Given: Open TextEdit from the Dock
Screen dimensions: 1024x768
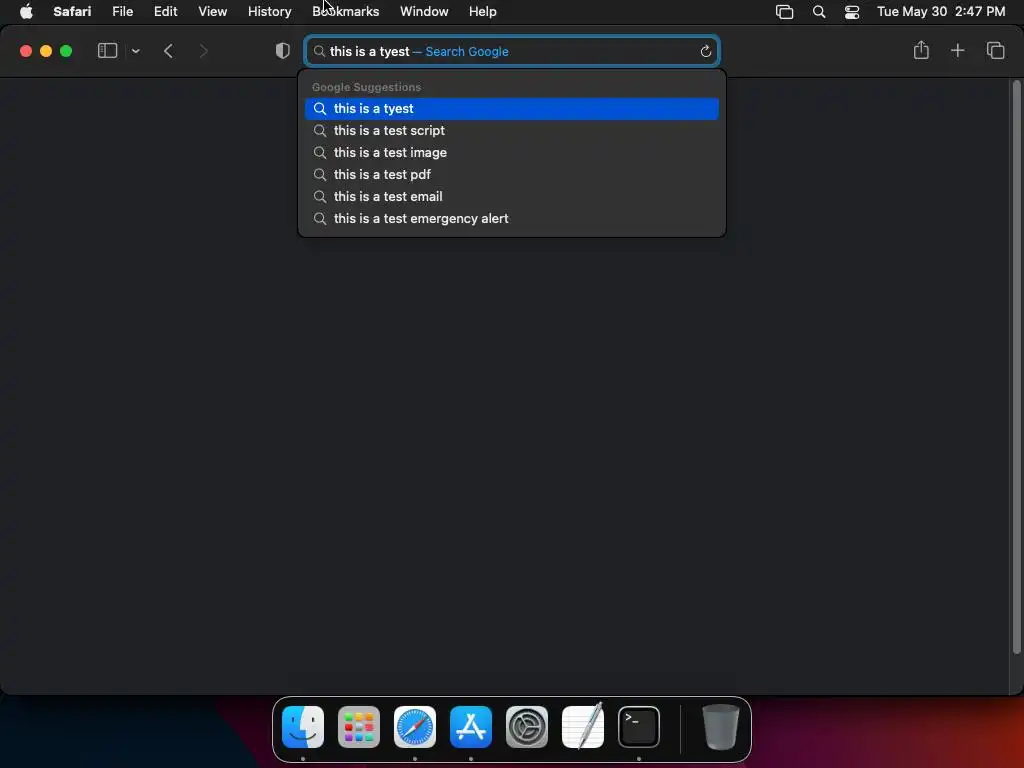Looking at the screenshot, I should coord(583,726).
